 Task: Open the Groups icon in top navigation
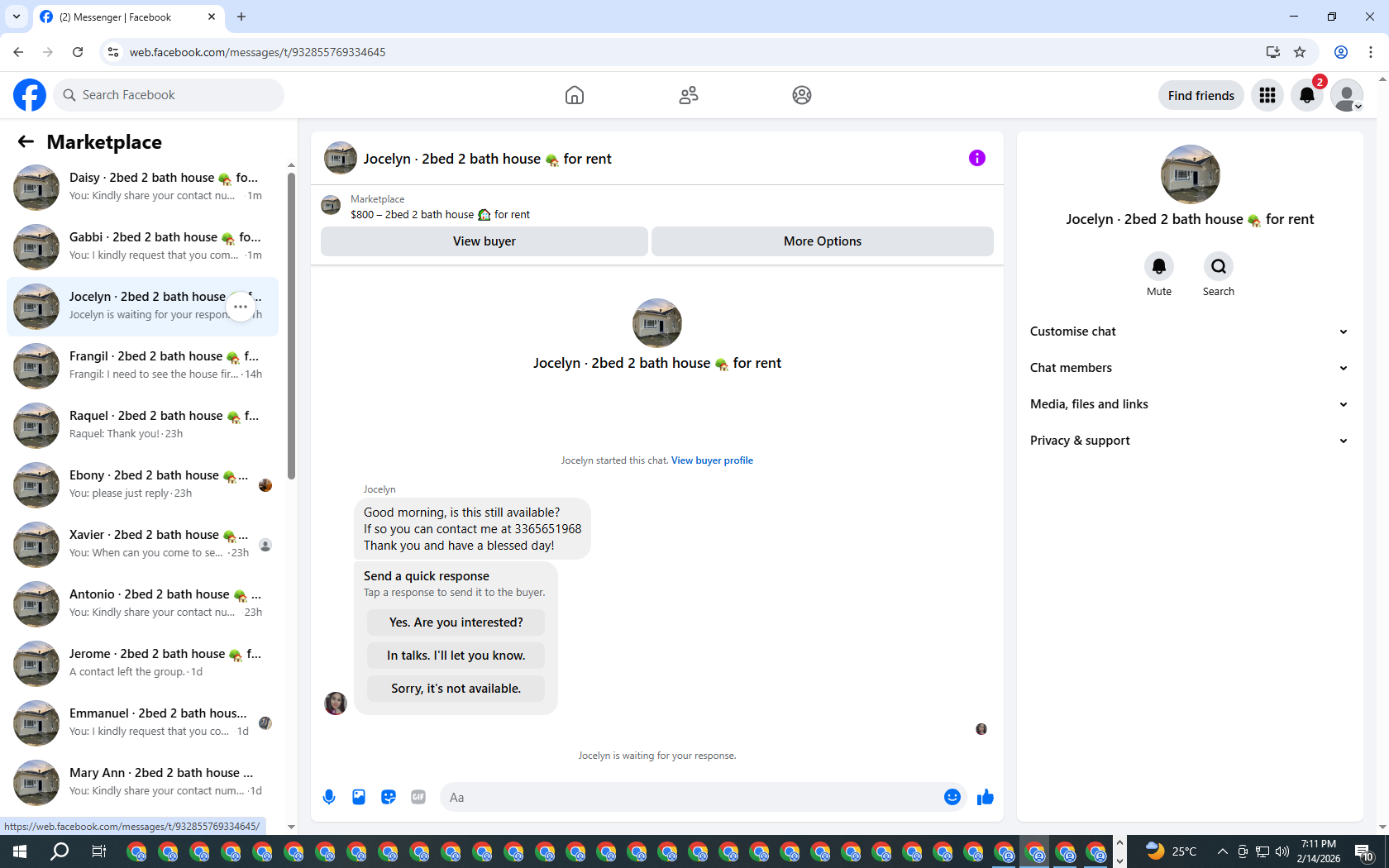tap(802, 95)
